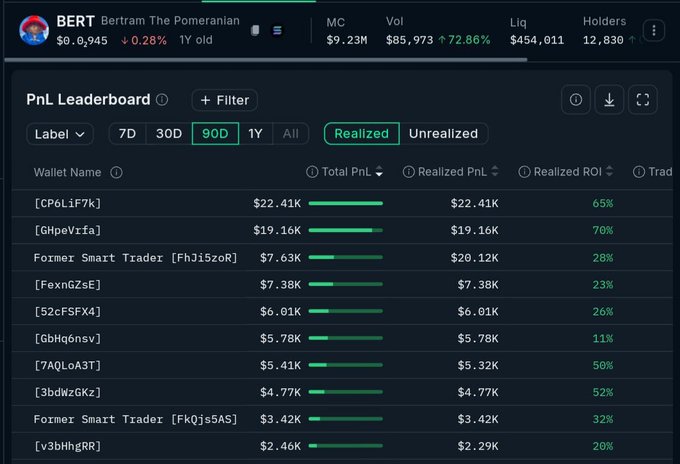Click info icon beside Realized ROI header
Screen dimensions: 680x464
click(x=524, y=172)
